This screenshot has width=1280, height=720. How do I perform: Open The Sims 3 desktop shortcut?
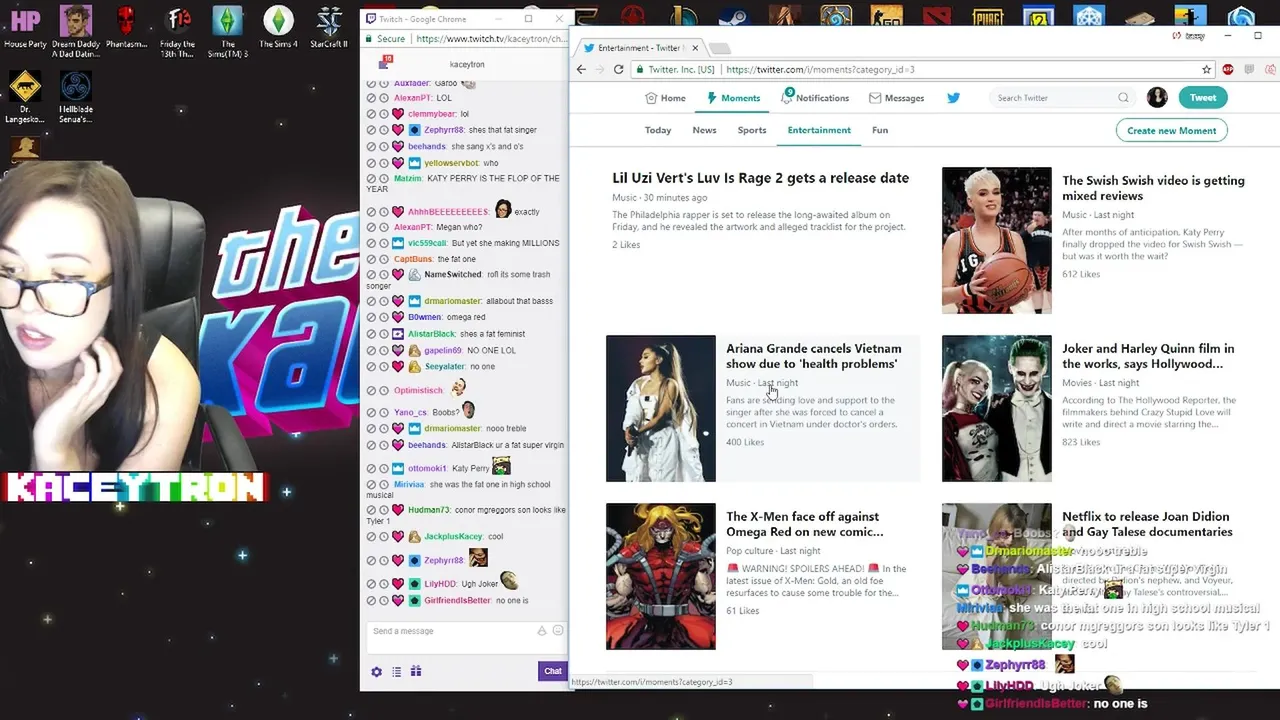(x=228, y=31)
